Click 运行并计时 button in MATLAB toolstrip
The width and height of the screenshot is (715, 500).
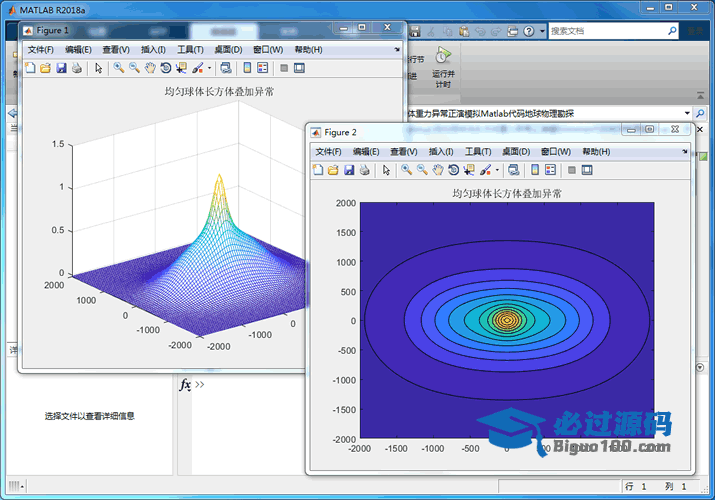coord(443,67)
